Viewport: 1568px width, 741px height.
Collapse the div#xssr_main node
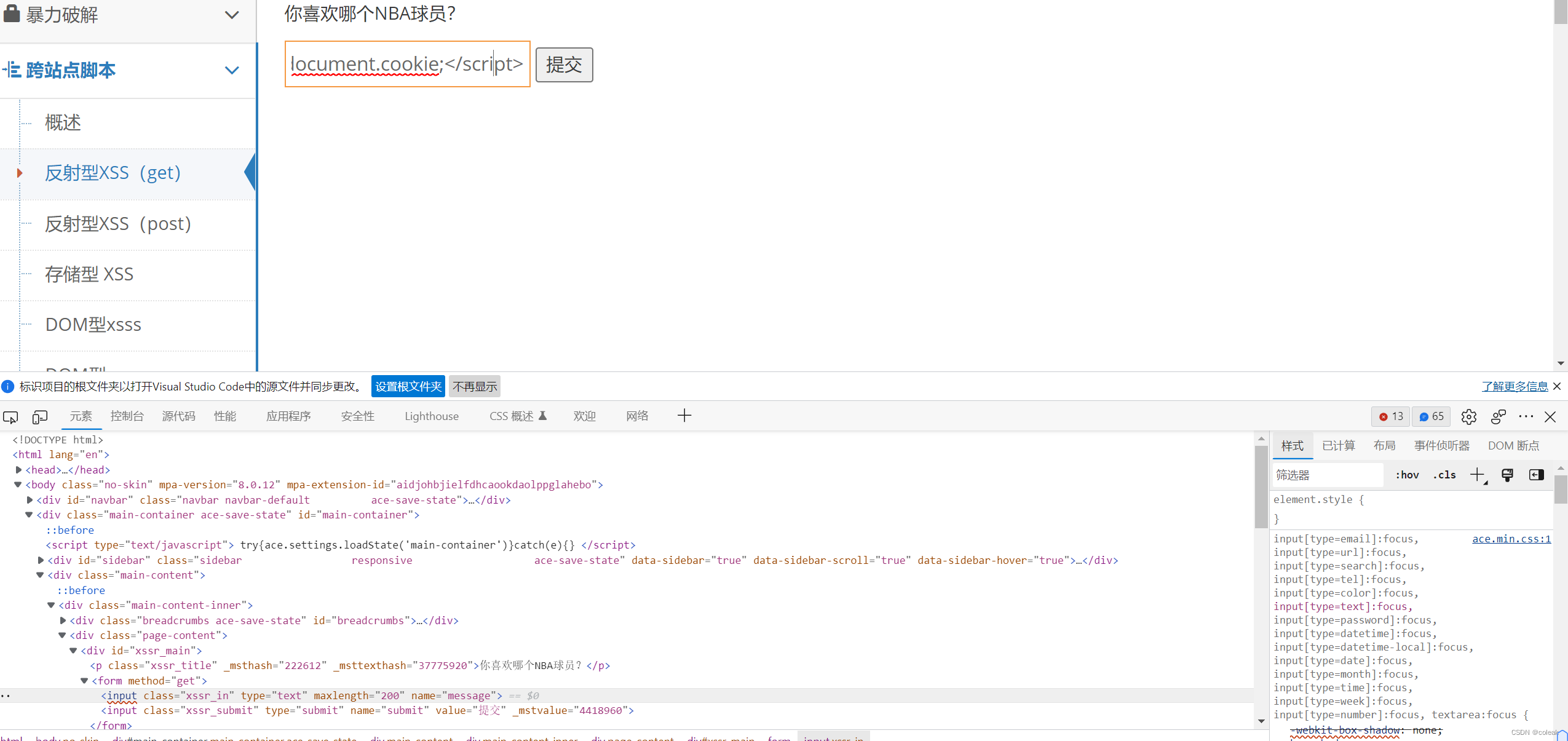(x=73, y=651)
